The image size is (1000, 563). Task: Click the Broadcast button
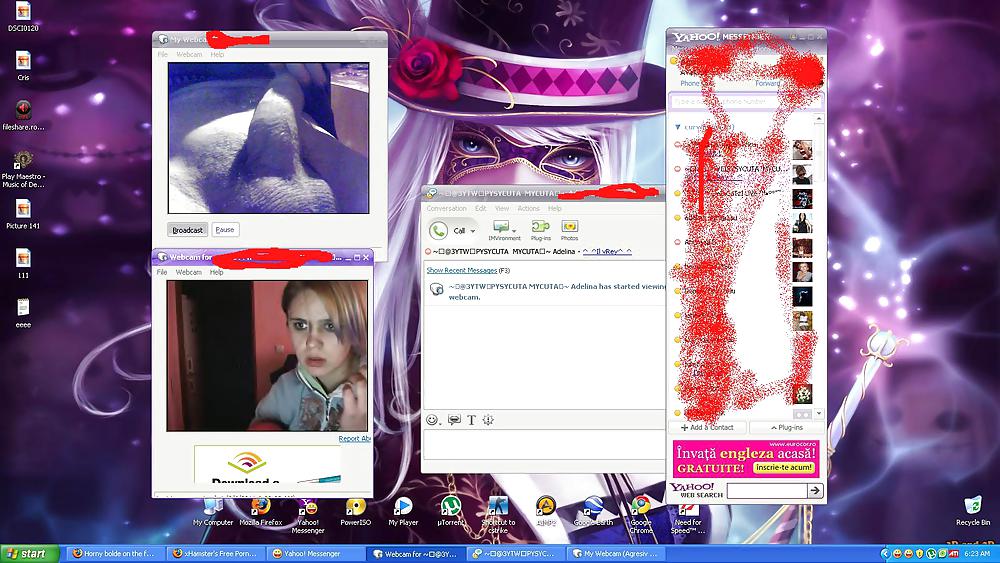point(188,230)
